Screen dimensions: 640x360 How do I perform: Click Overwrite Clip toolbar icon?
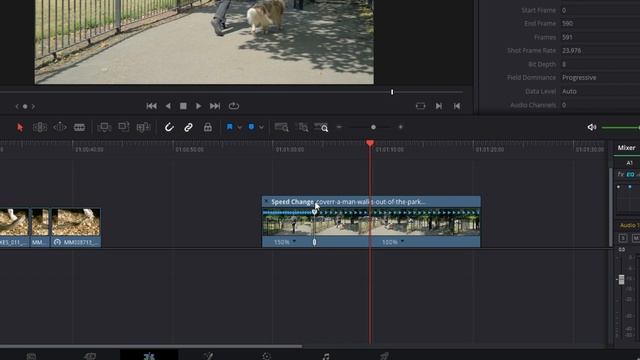[124, 127]
